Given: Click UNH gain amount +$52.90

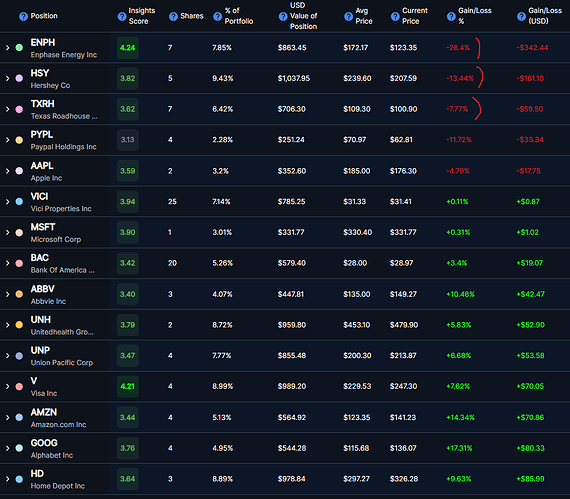Looking at the screenshot, I should coord(530,325).
